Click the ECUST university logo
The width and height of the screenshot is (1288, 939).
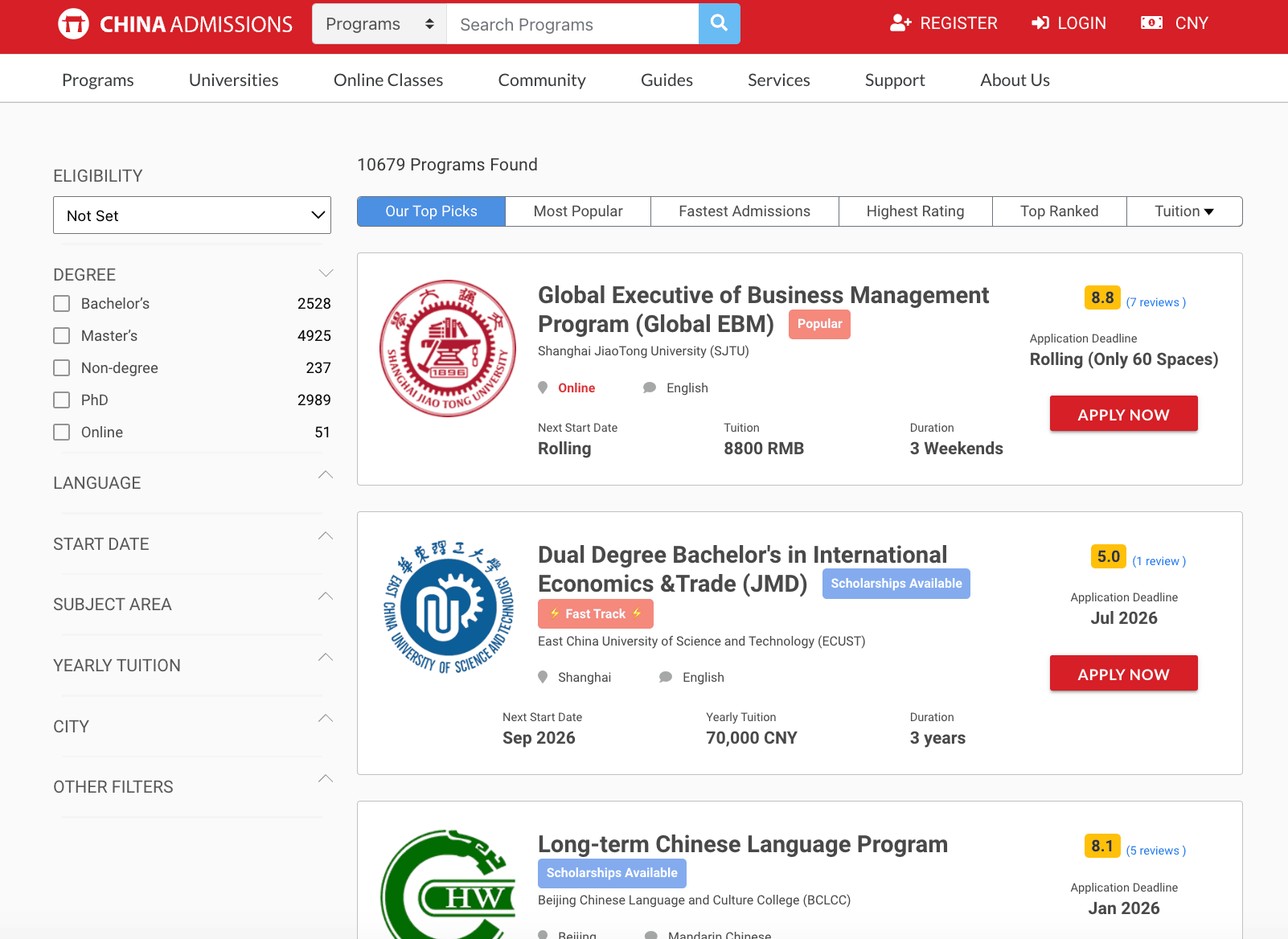click(x=448, y=607)
